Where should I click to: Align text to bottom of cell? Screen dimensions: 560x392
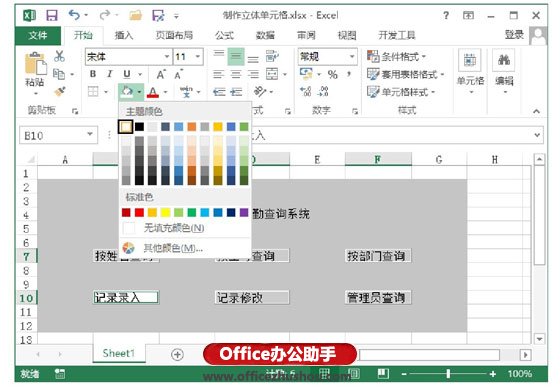pyautogui.click(x=253, y=59)
